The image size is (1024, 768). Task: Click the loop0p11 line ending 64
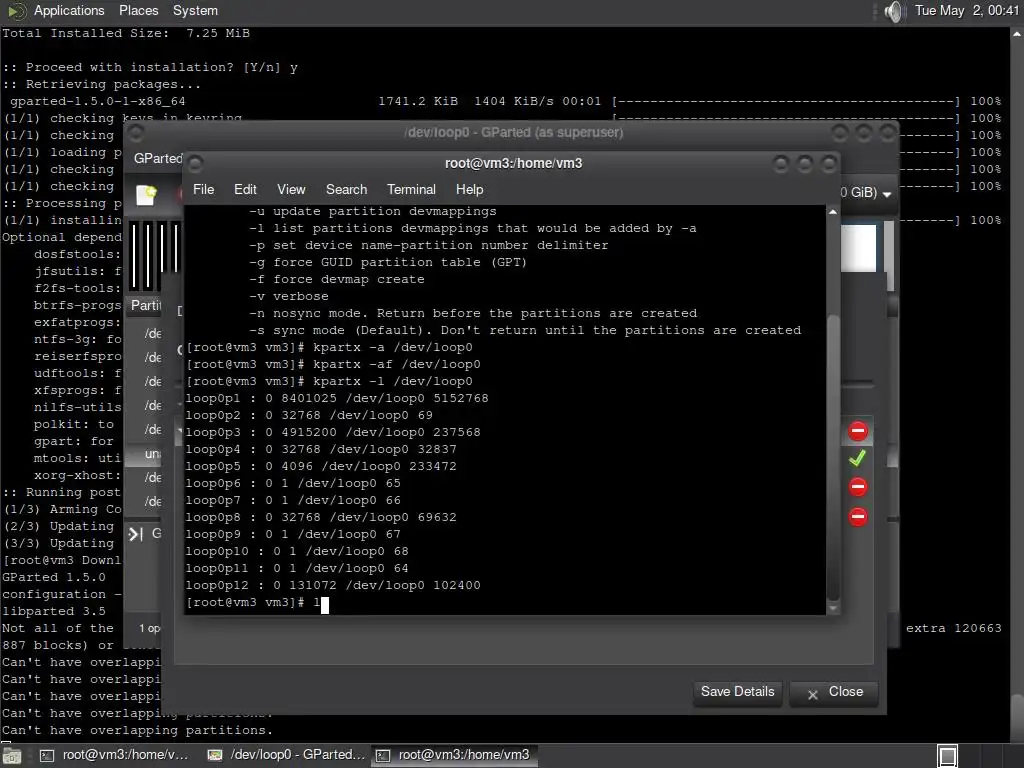point(297,568)
